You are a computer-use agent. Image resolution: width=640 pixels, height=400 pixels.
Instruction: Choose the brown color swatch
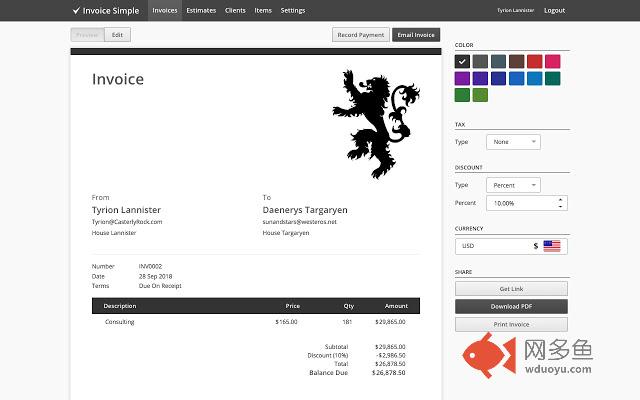516,62
